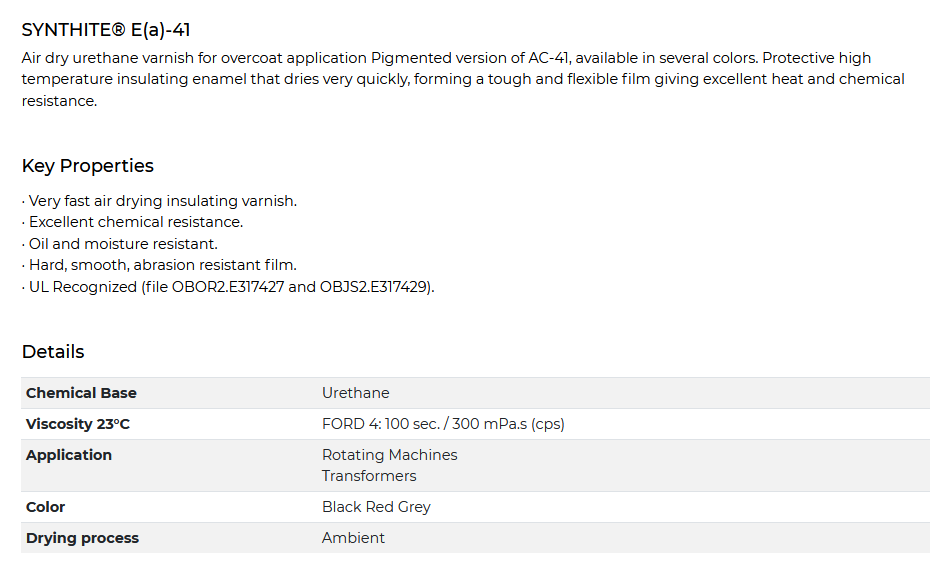Click the 'Hard, smooth, abrasion resistant film' bullet
This screenshot has width=936, height=578.
[160, 265]
